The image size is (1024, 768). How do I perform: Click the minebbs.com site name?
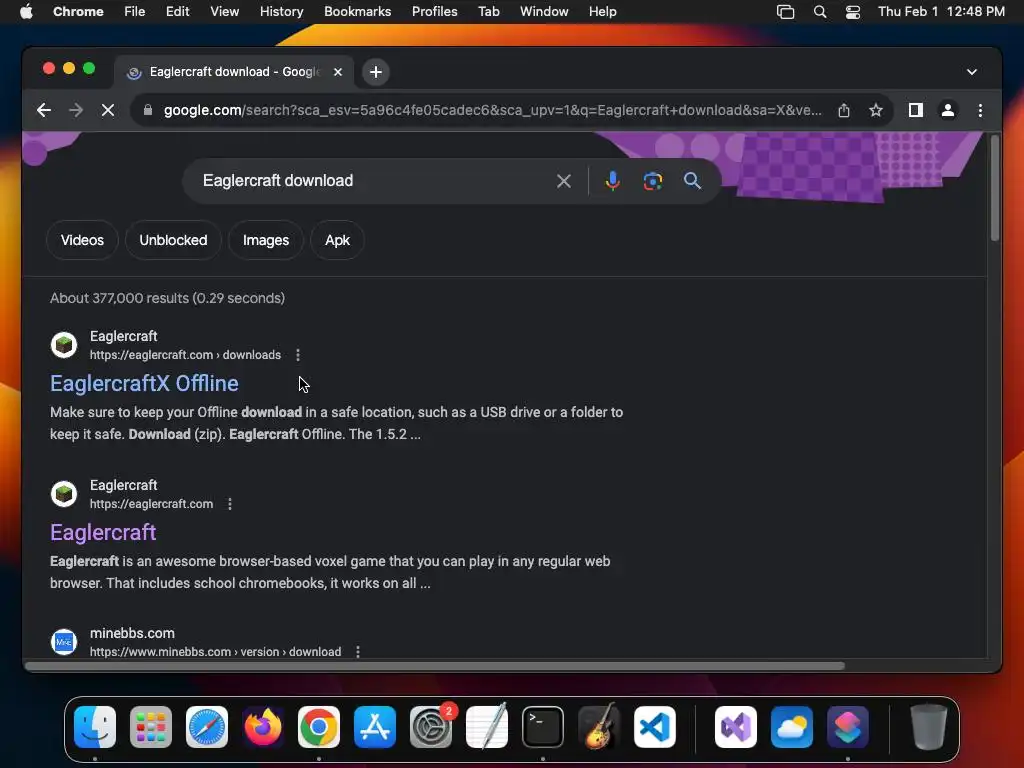(132, 633)
